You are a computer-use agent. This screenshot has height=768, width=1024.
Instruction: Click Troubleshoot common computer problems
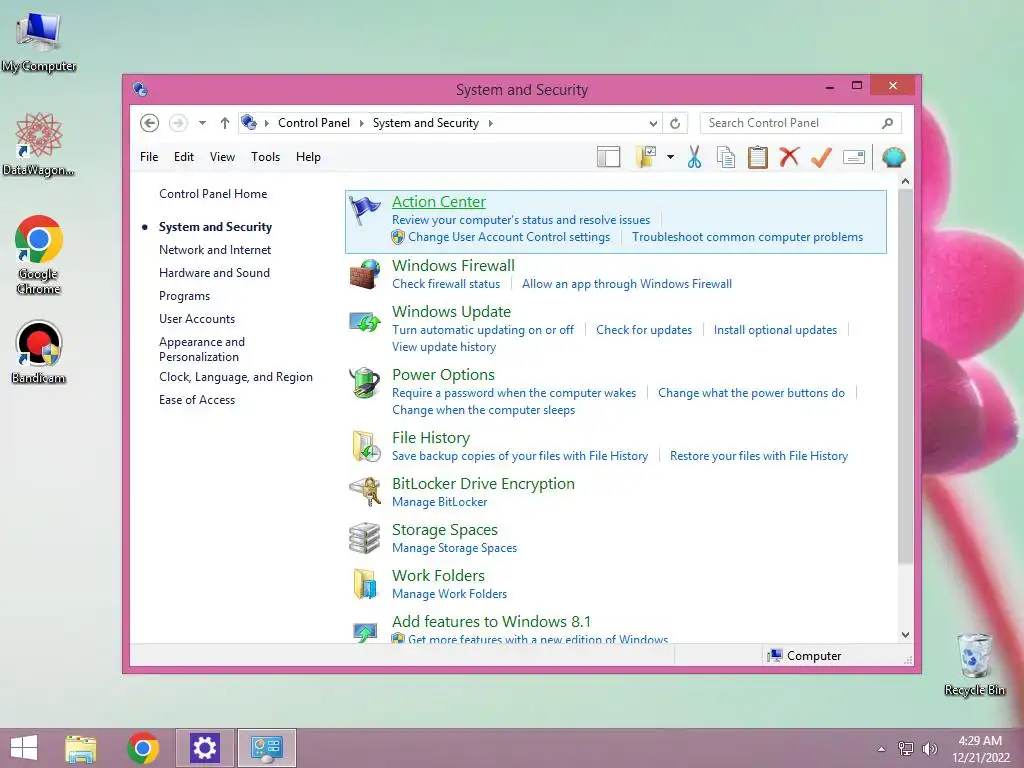[747, 237]
